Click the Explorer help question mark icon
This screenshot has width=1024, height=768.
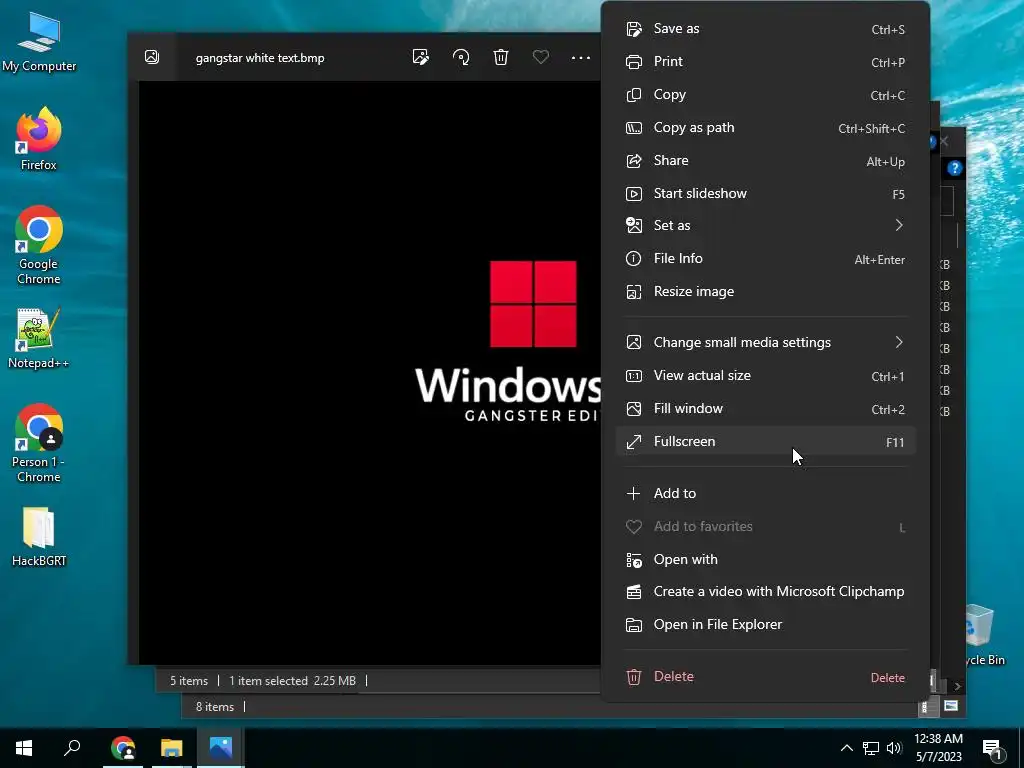[955, 168]
